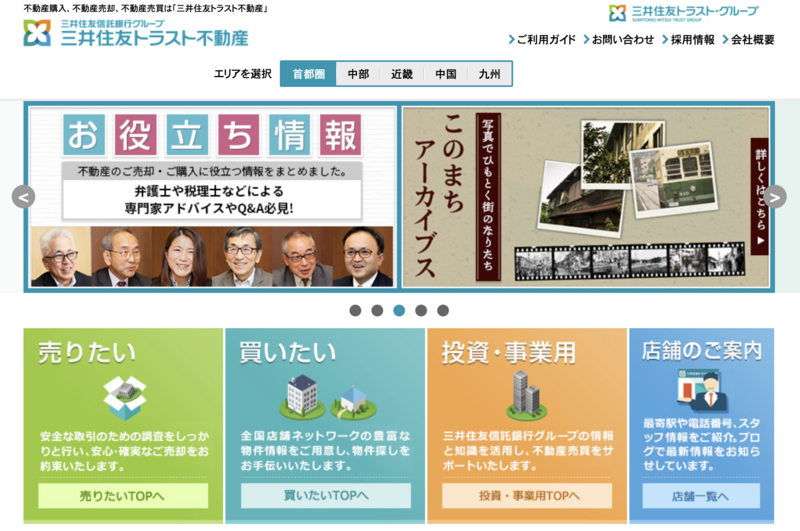Open ご利用ガイド link

pos(542,40)
